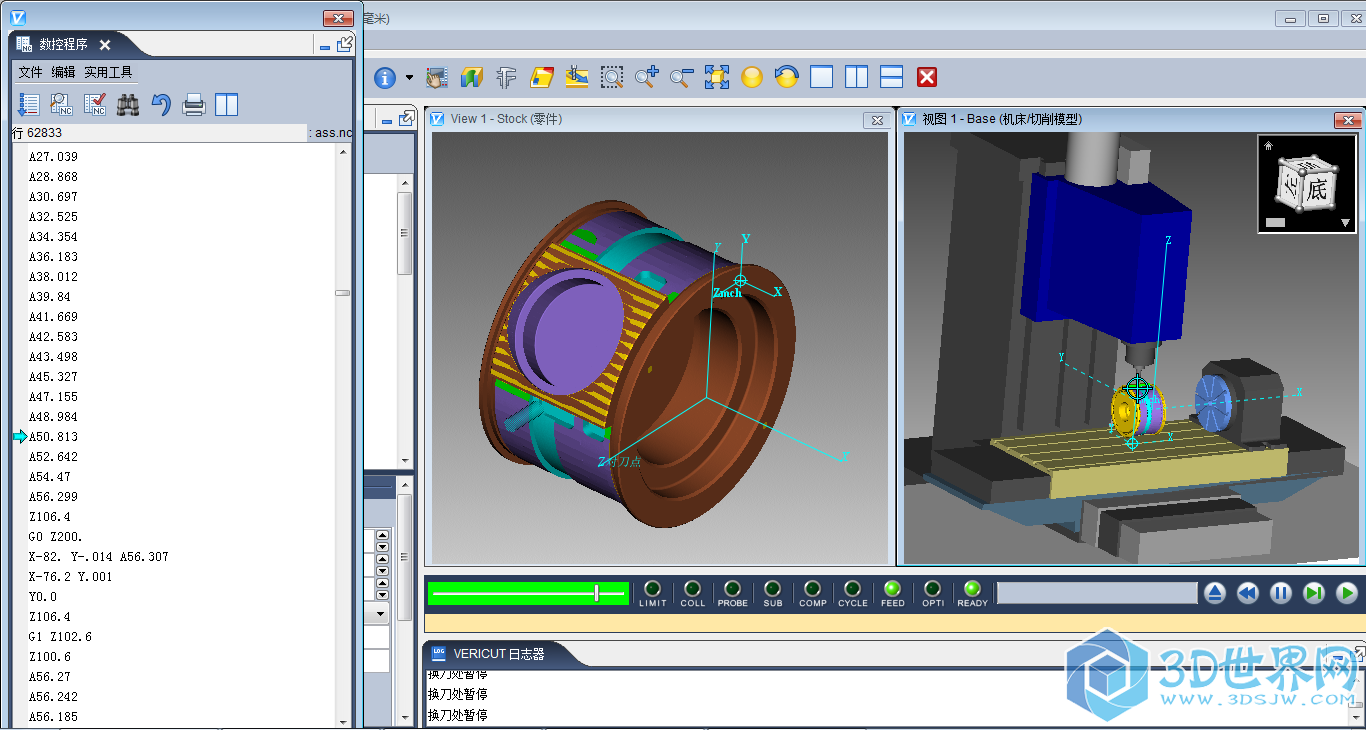The width and height of the screenshot is (1366, 730).
Task: Select NC line A50.813
Action: (53, 437)
